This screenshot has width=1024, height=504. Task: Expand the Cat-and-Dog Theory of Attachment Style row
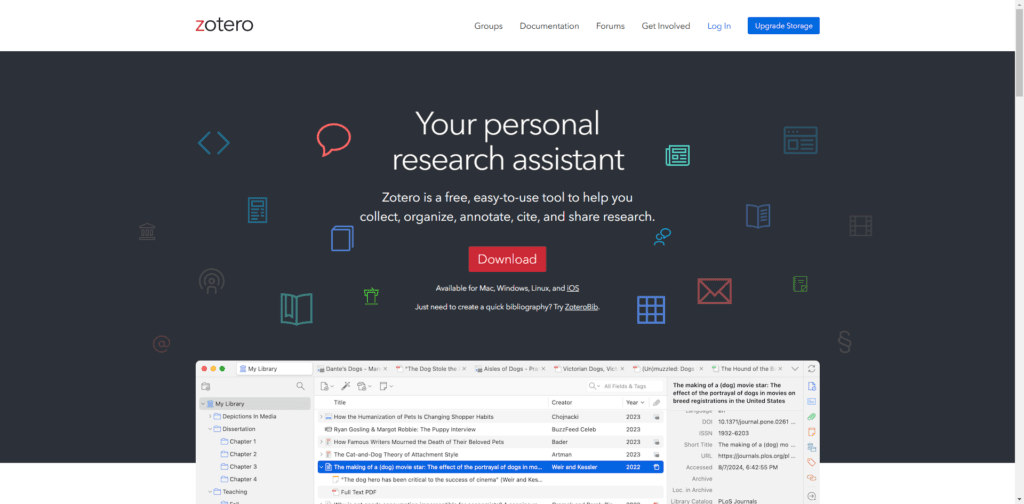click(x=321, y=454)
